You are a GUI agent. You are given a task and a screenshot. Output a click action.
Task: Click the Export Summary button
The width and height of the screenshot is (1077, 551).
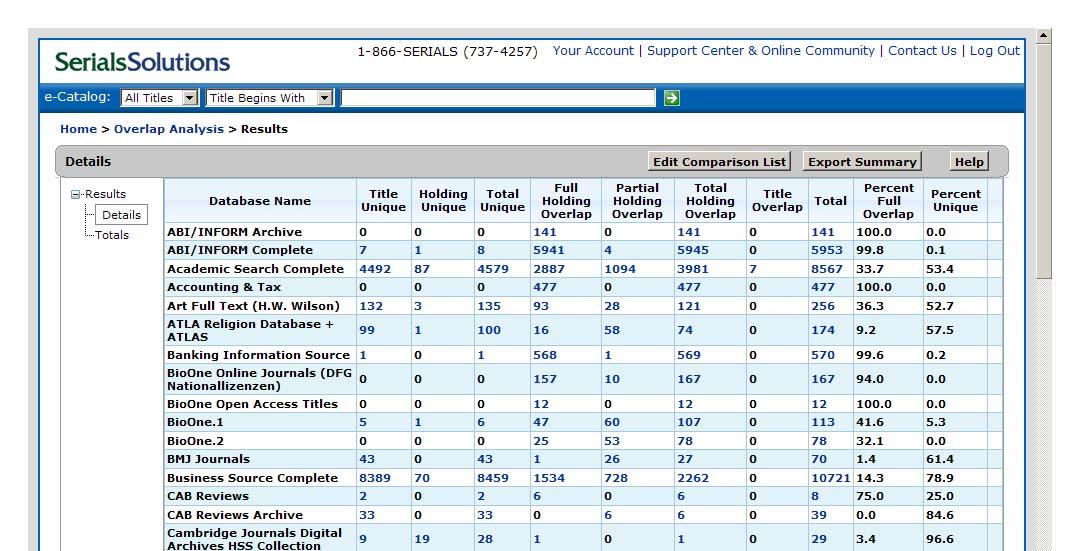click(x=862, y=162)
